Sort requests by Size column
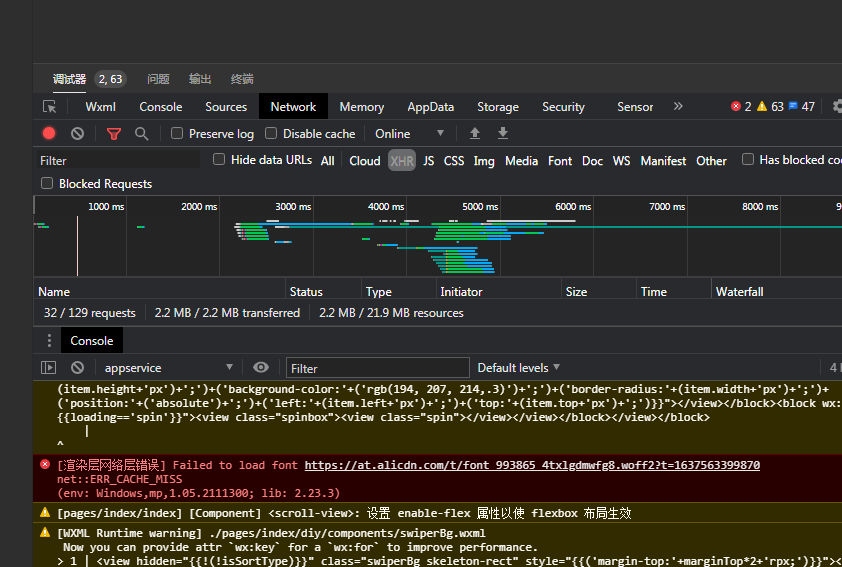Viewport: 842px width, 567px height. coord(599,292)
